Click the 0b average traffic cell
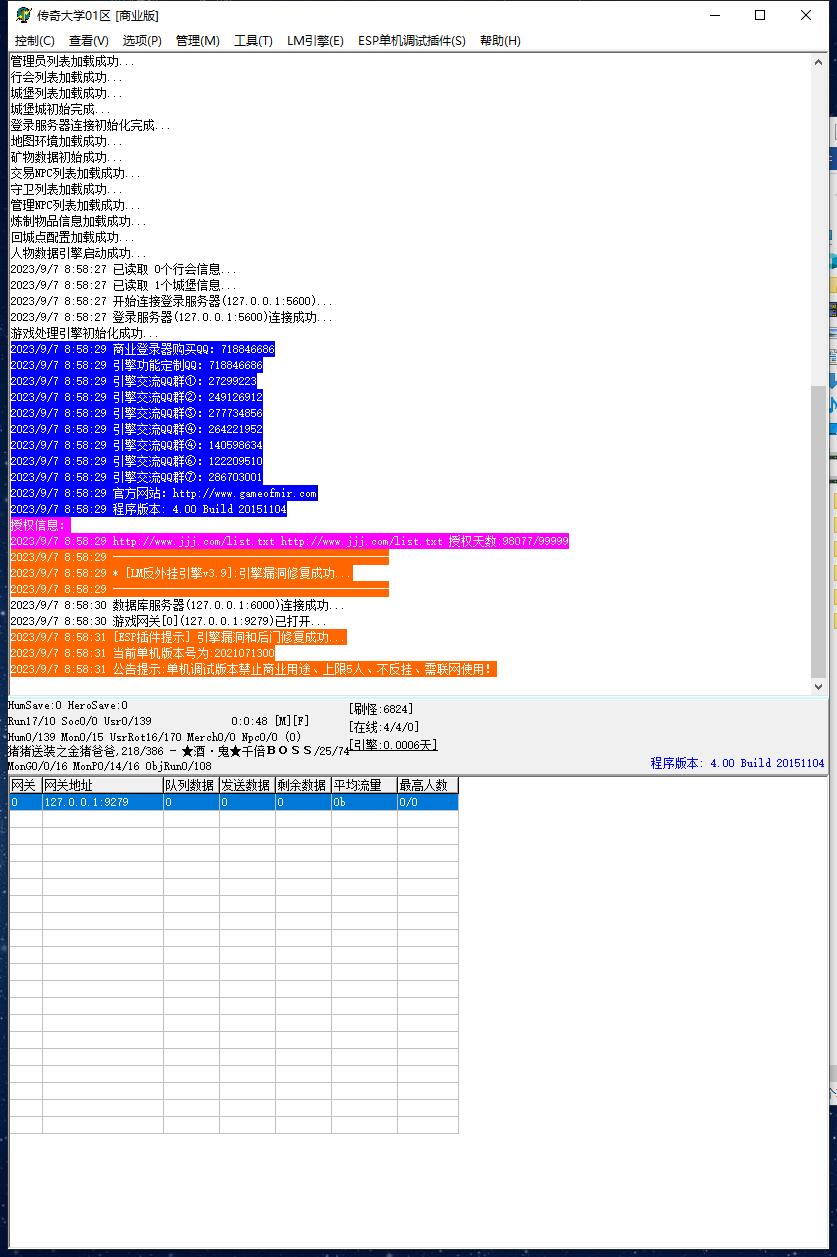Viewport: 837px width, 1257px height. (x=364, y=802)
